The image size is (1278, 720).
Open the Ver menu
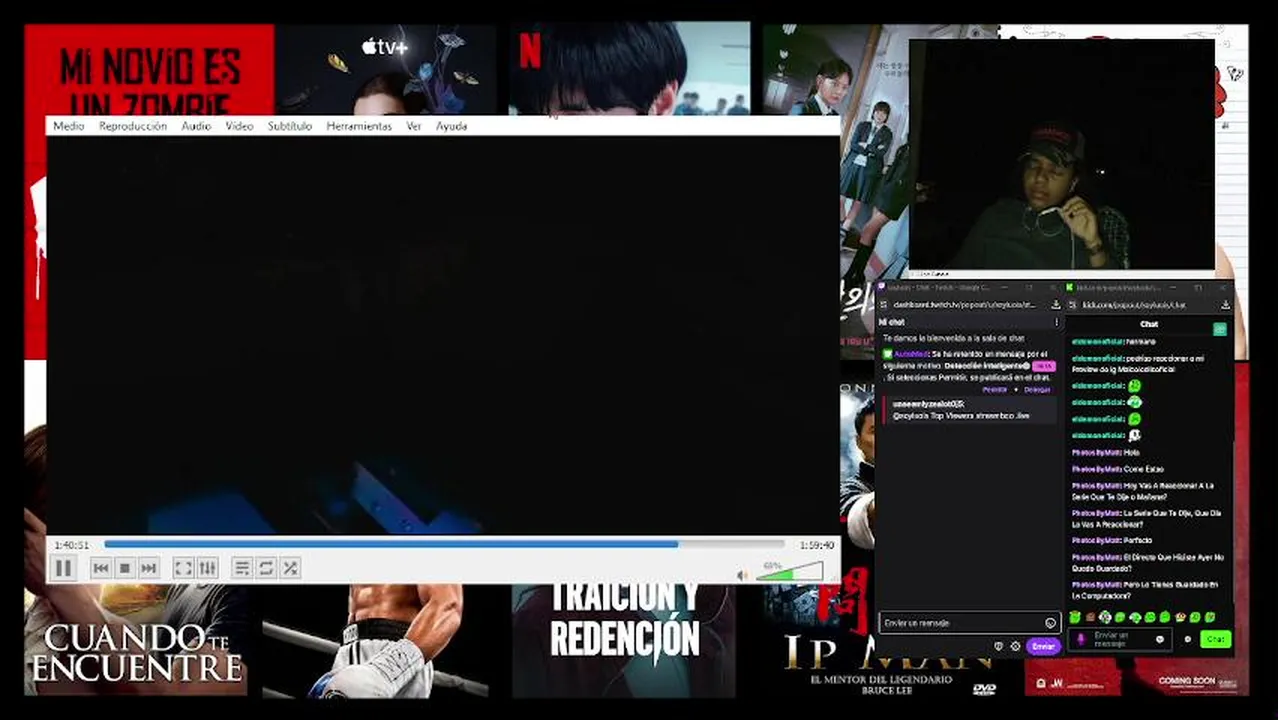tap(414, 126)
